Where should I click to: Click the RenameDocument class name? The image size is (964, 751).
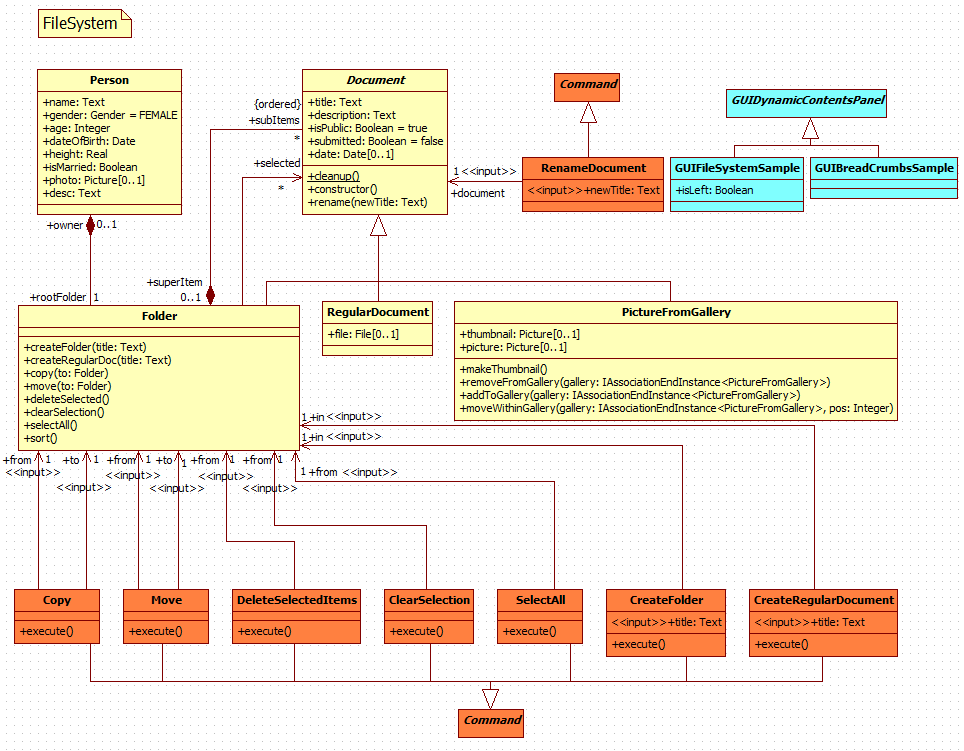coord(593,168)
